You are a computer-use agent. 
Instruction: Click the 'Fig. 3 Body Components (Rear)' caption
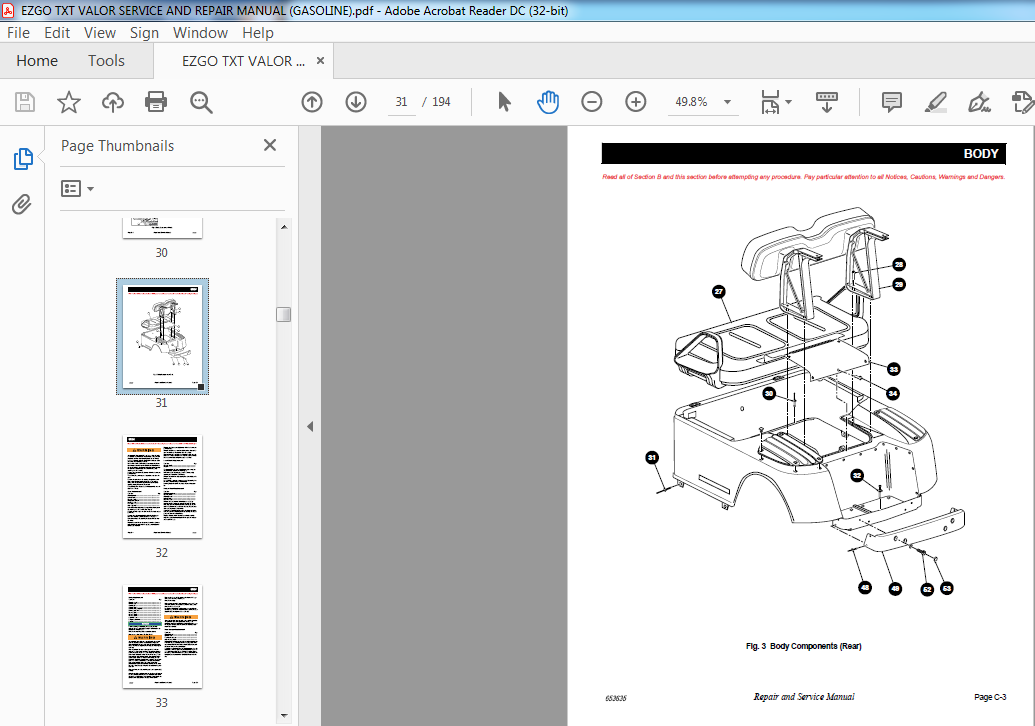803,646
